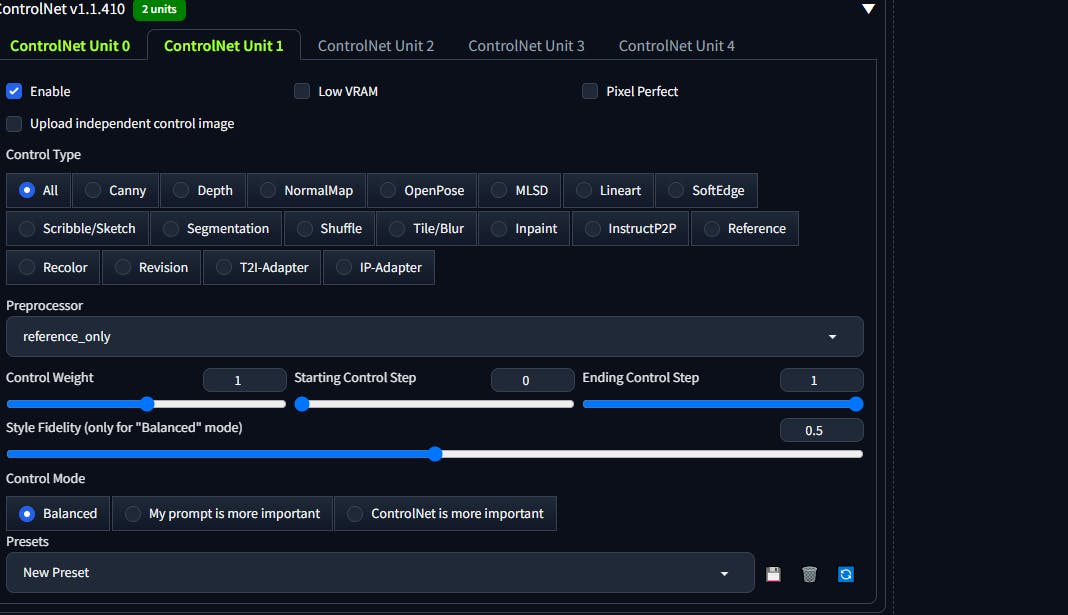1068x615 pixels.
Task: Collapse the ControlNet panel with the triangle
Action: pos(868,9)
